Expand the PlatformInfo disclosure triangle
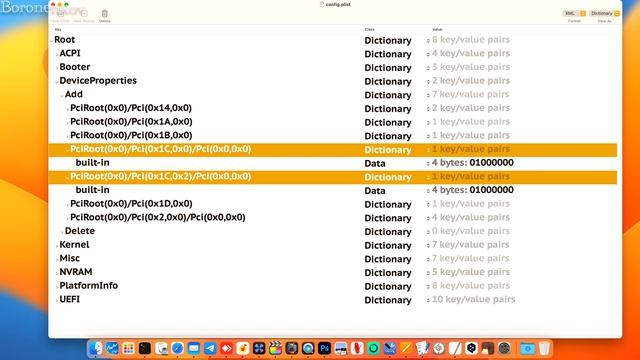The width and height of the screenshot is (640, 360). tap(57, 286)
